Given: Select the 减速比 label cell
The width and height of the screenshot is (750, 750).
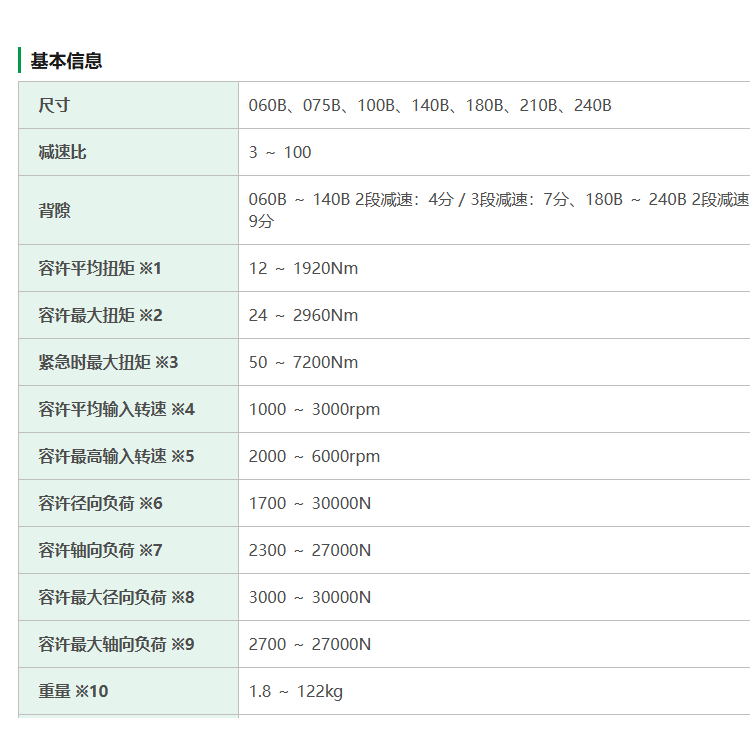Looking at the screenshot, I should click(62, 152).
